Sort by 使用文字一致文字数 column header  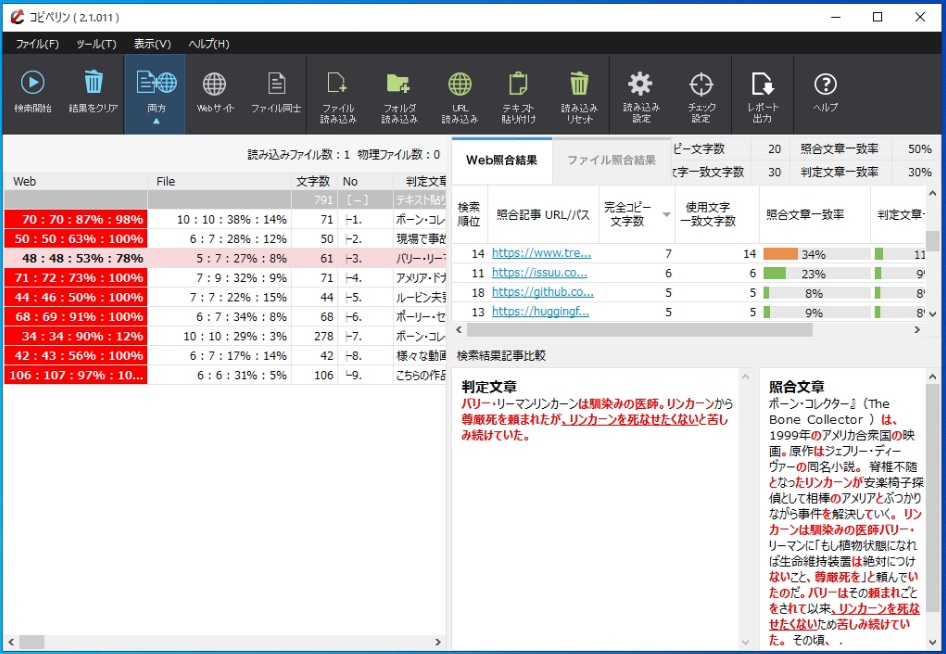[x=717, y=214]
